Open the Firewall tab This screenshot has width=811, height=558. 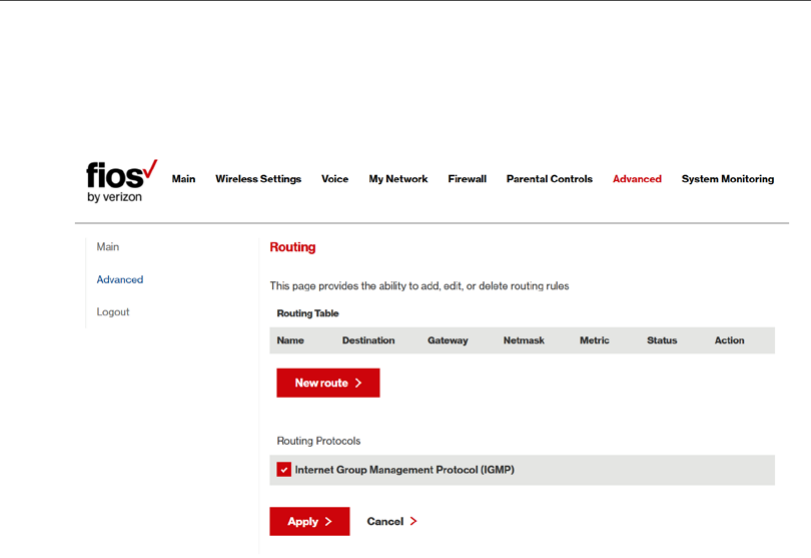click(467, 179)
